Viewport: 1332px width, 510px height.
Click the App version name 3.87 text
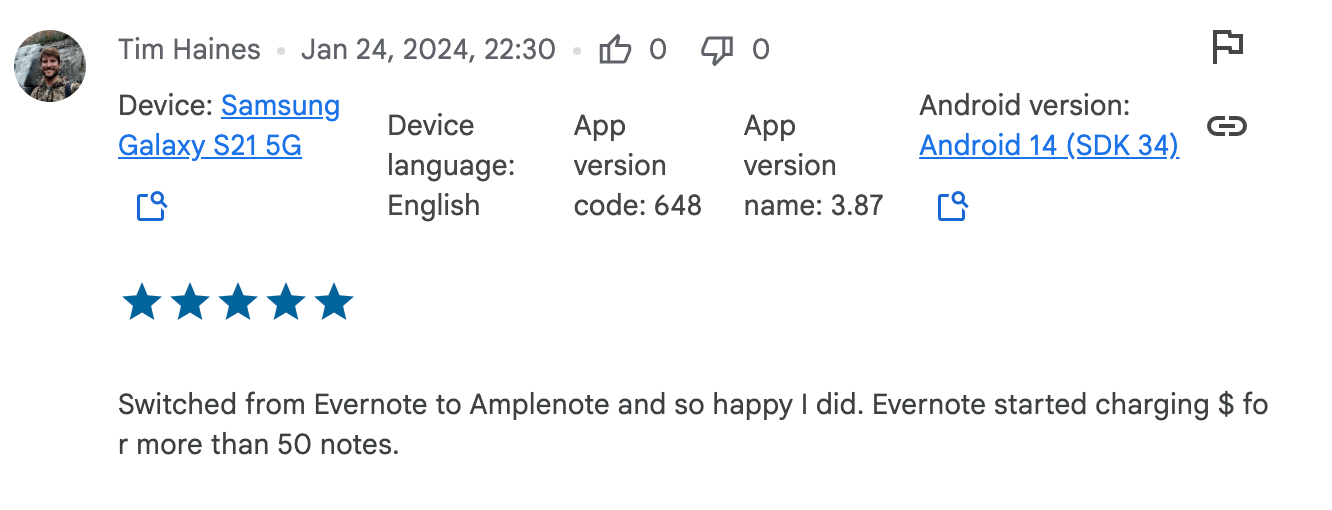pos(814,166)
